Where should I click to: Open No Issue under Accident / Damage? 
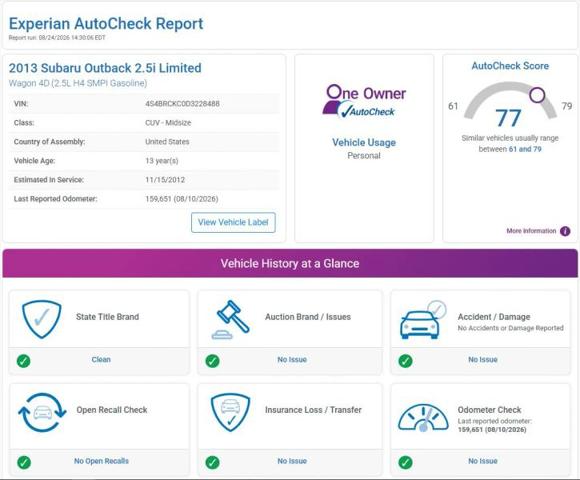point(483,359)
